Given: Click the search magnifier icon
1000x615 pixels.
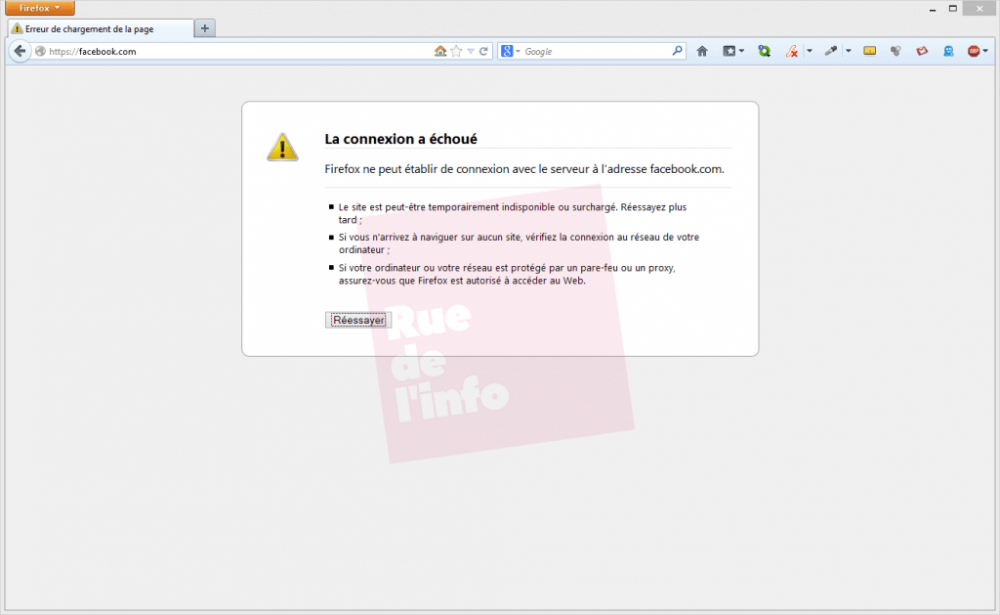Looking at the screenshot, I should (677, 51).
